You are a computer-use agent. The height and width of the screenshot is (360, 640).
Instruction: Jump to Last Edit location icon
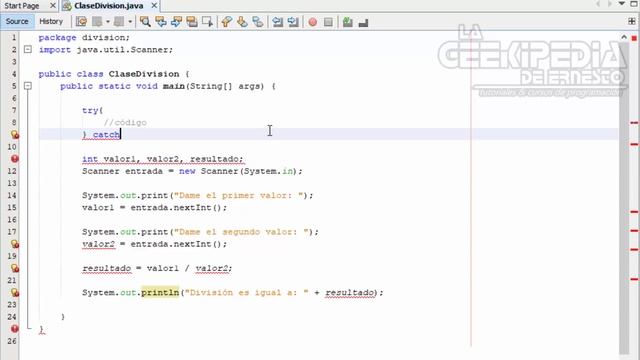point(81,22)
